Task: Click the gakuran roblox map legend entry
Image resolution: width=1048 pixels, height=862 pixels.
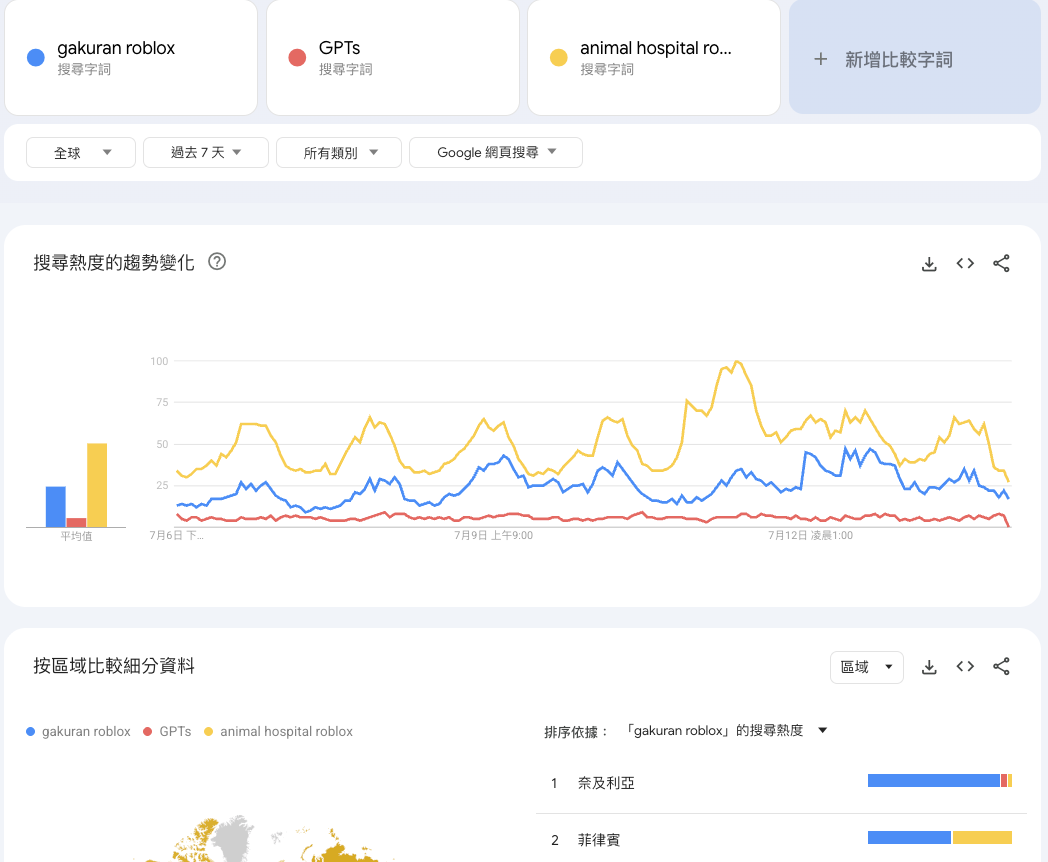Action: click(x=78, y=732)
